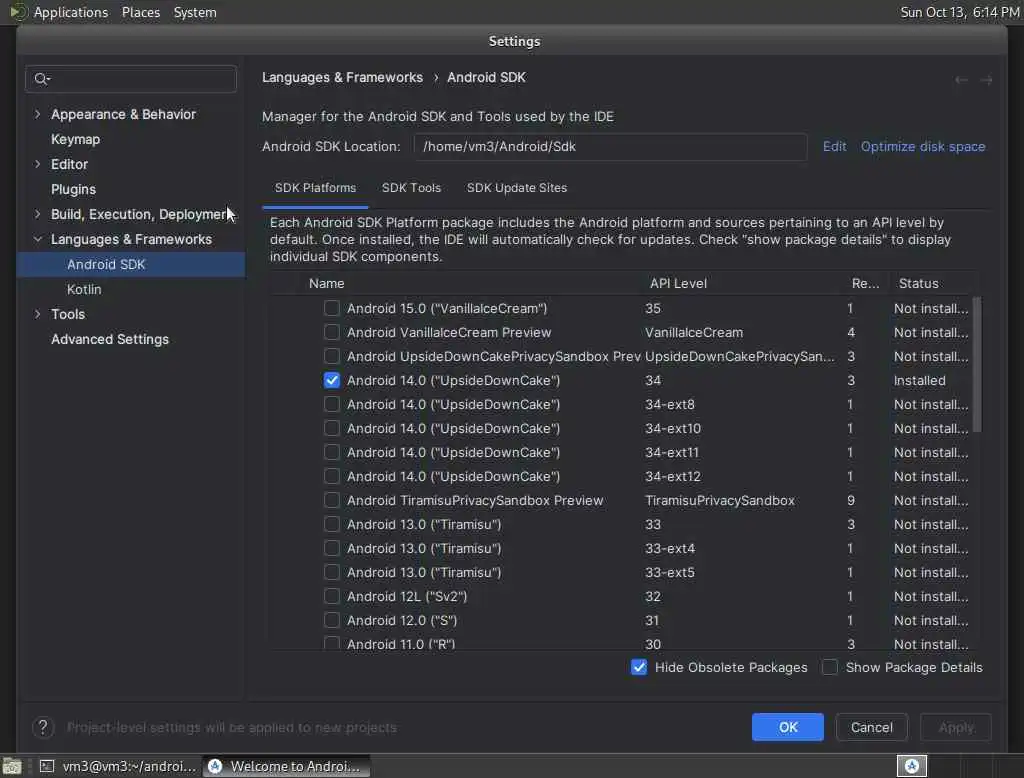Click the Name column header
This screenshot has width=1024, height=778.
coord(327,284)
